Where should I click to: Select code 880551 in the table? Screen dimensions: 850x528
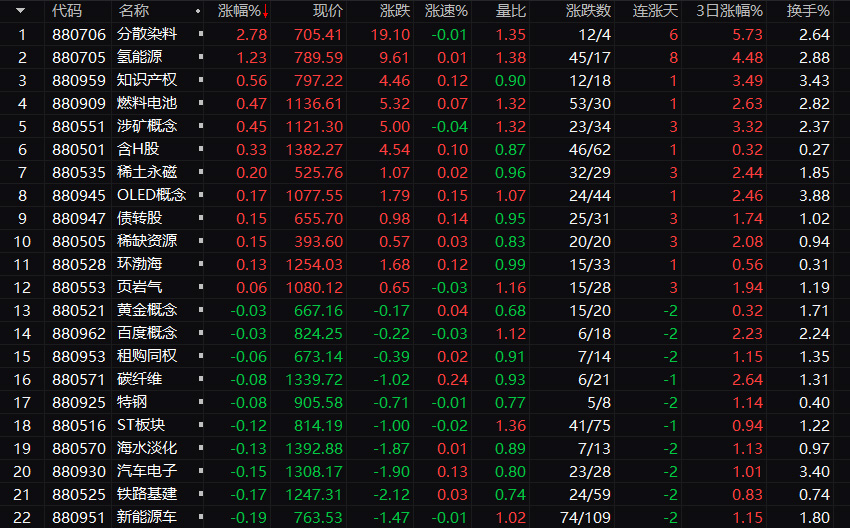[x=79, y=126]
